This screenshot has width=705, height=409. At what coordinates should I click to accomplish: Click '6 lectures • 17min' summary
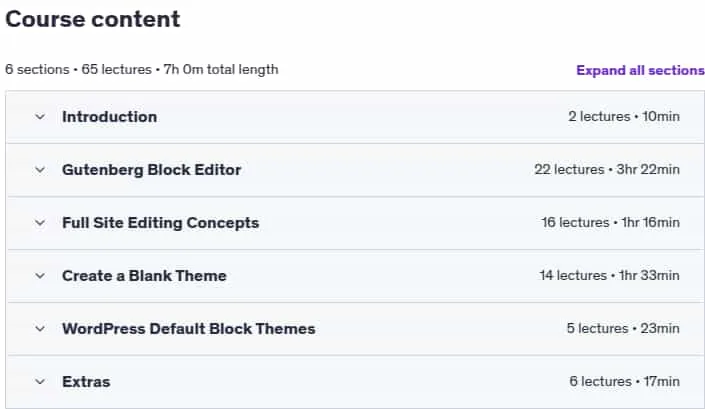tap(624, 382)
